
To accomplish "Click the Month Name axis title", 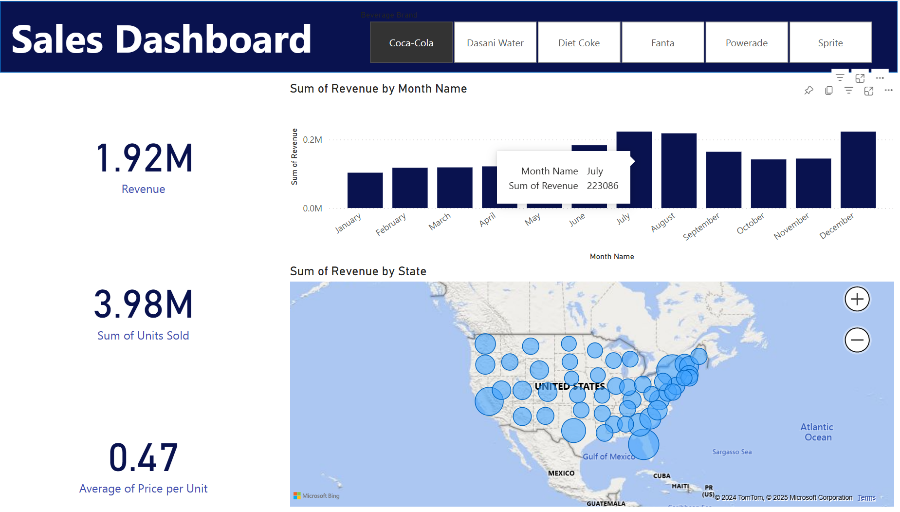I will point(612,257).
